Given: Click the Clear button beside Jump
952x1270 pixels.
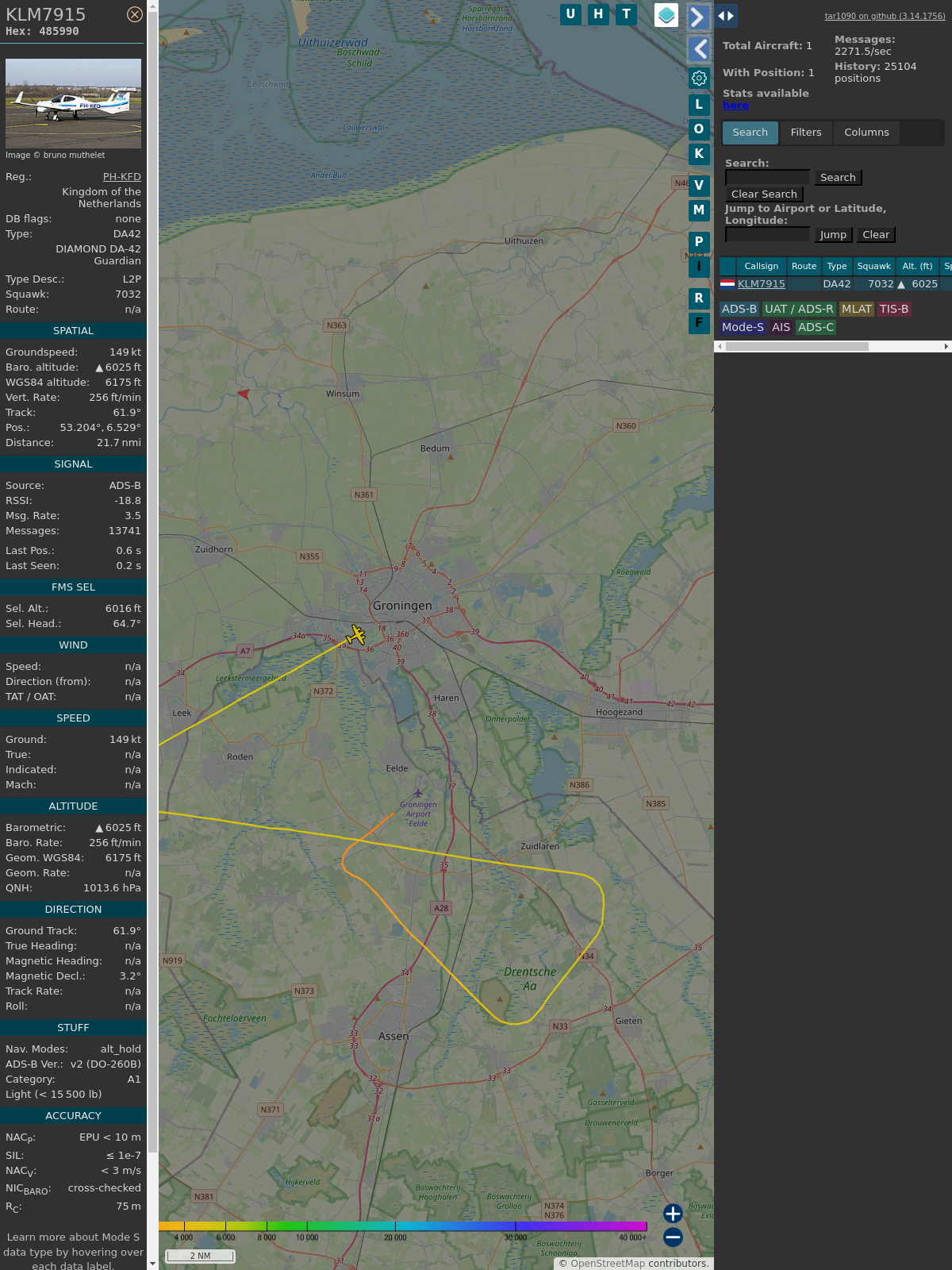Looking at the screenshot, I should coord(876,234).
